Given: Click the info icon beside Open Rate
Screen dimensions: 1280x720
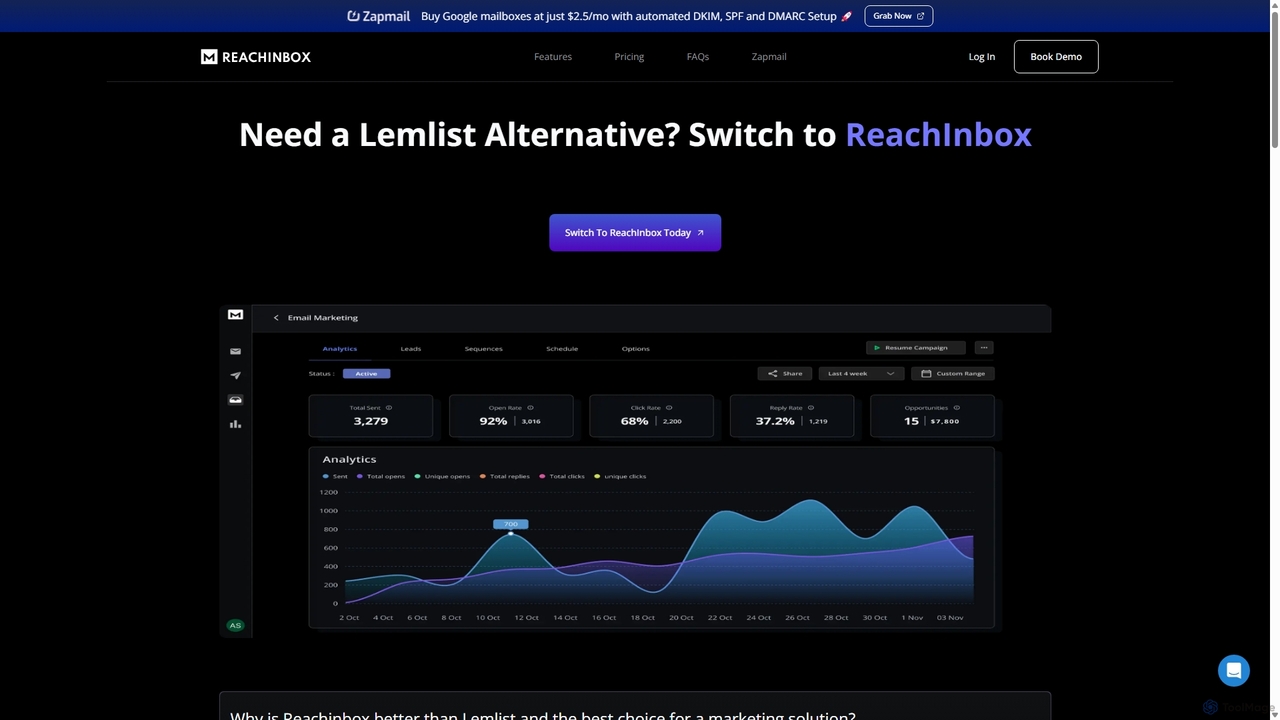Looking at the screenshot, I should pos(530,408).
